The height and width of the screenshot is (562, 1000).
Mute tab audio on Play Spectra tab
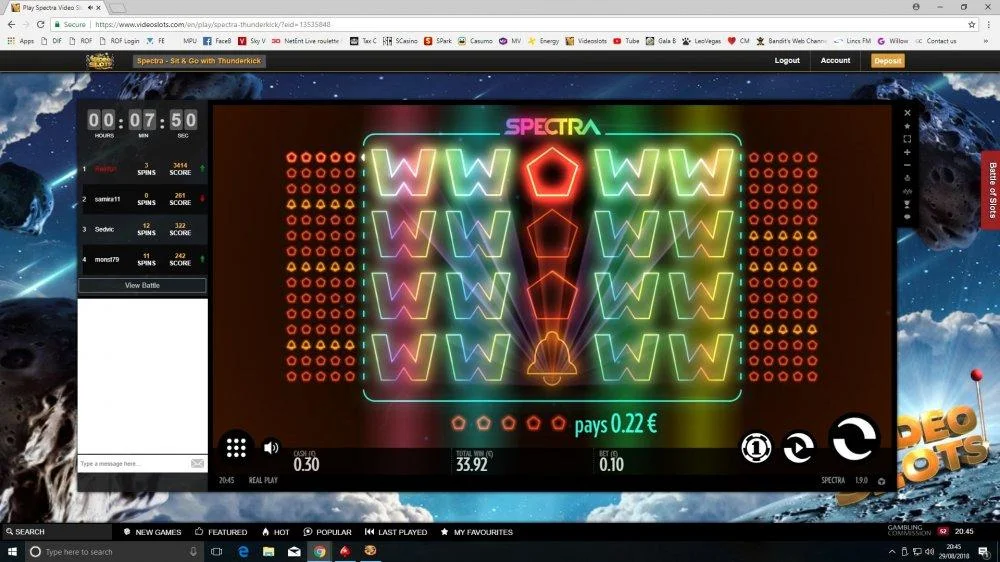(90, 8)
